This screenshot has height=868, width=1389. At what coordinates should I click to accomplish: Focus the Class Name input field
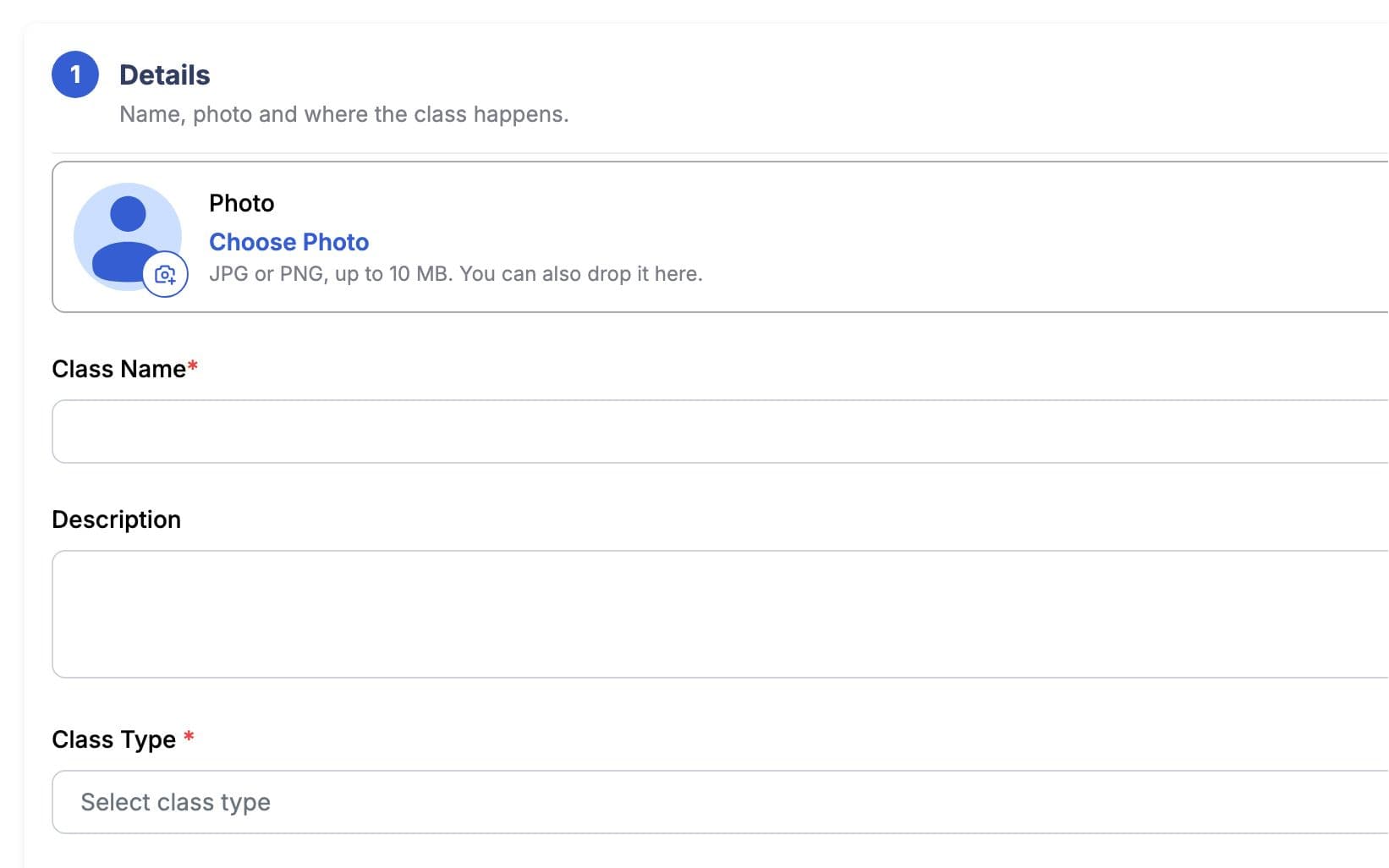720,431
